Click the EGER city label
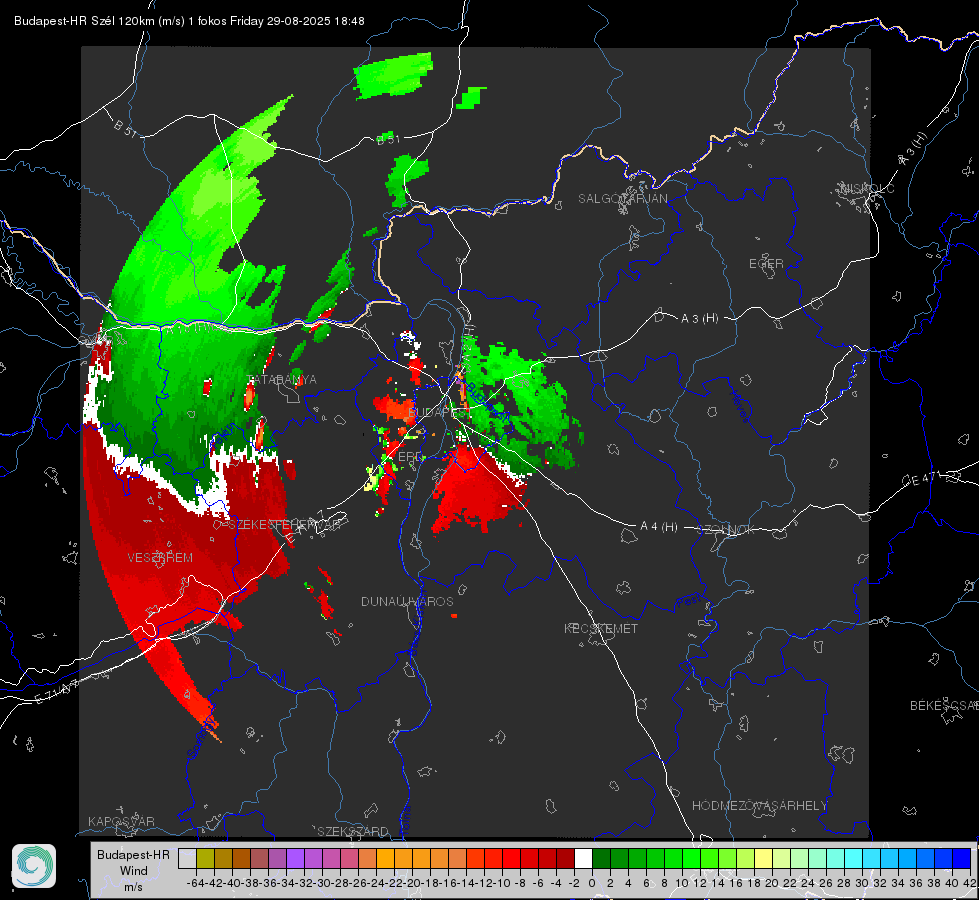This screenshot has width=979, height=900. (766, 264)
